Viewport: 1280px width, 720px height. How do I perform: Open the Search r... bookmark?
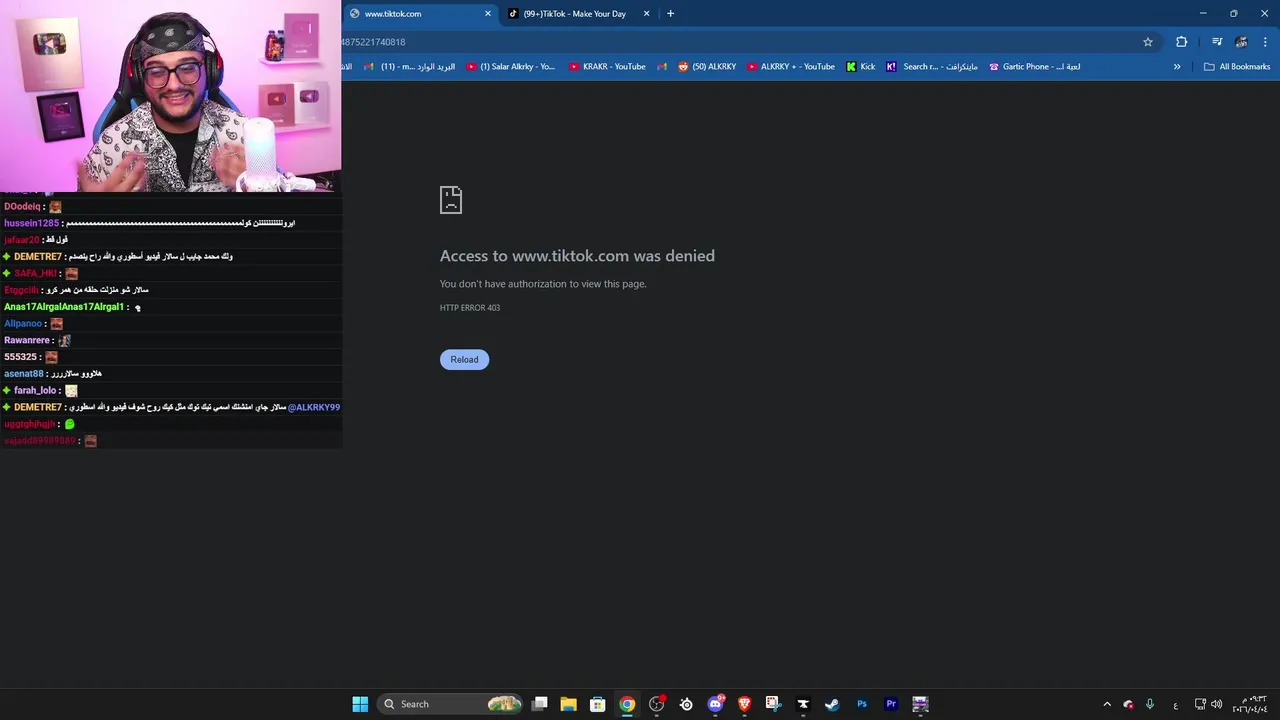pyautogui.click(x=932, y=67)
